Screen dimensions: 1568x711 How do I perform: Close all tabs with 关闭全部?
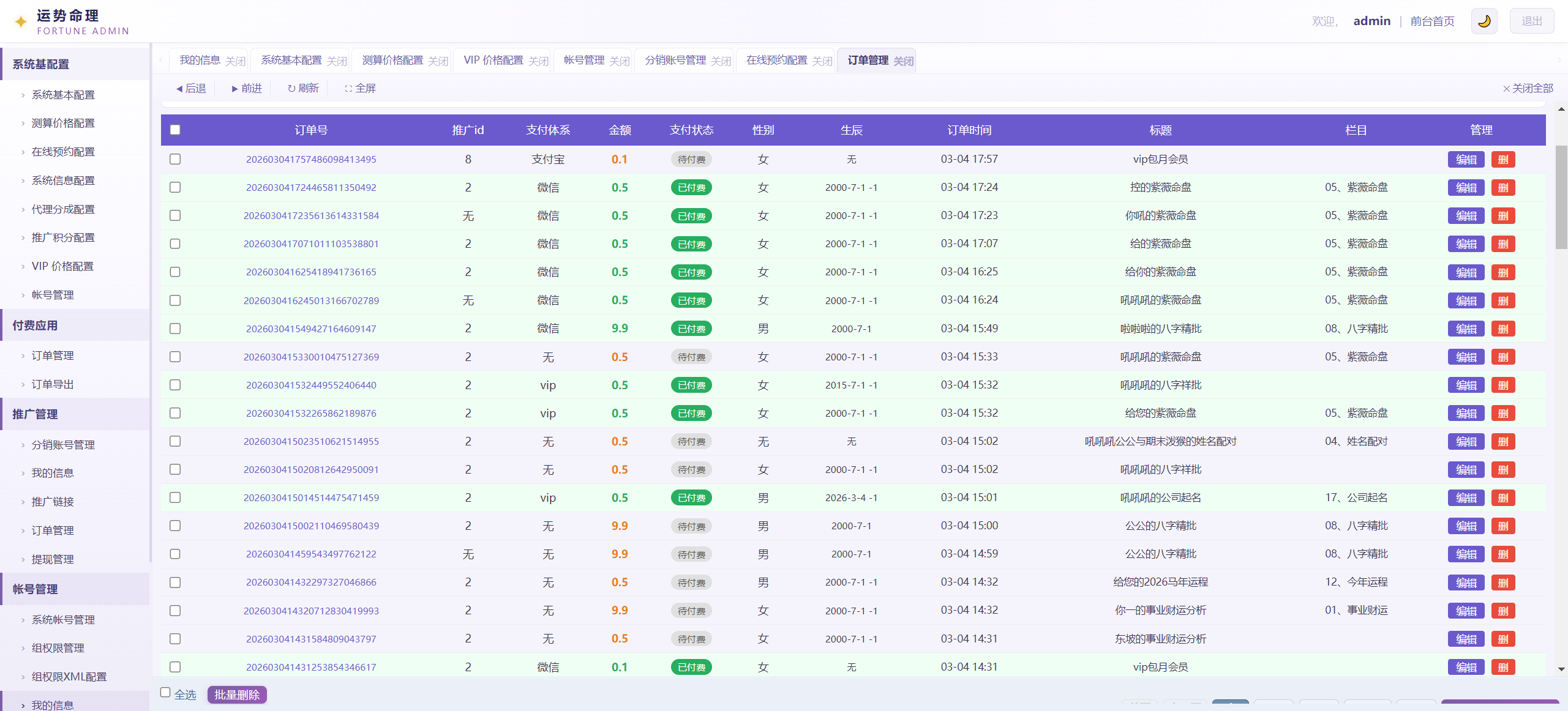[x=1528, y=89]
